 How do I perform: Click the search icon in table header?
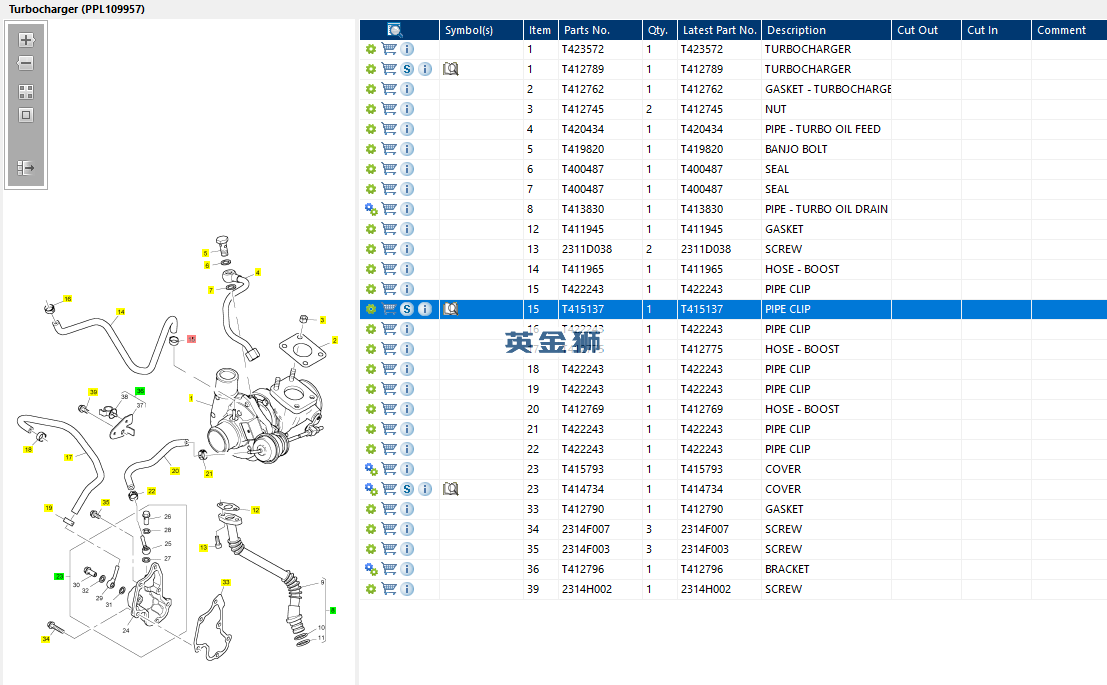[x=395, y=30]
